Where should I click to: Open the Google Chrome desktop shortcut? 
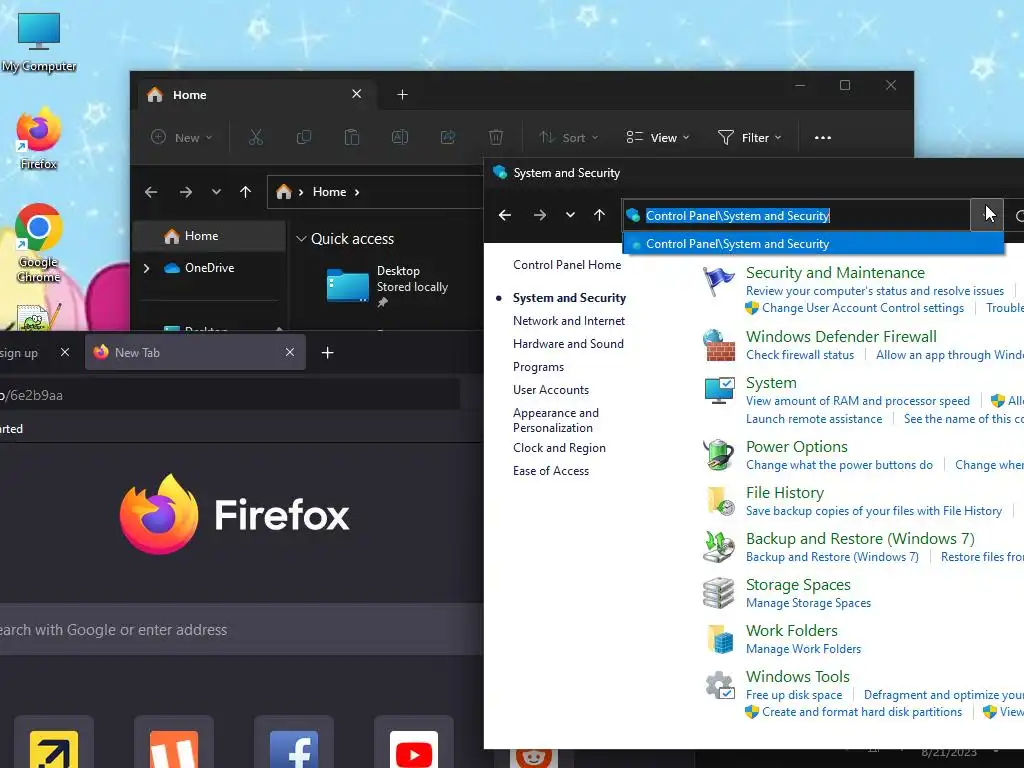tap(39, 242)
